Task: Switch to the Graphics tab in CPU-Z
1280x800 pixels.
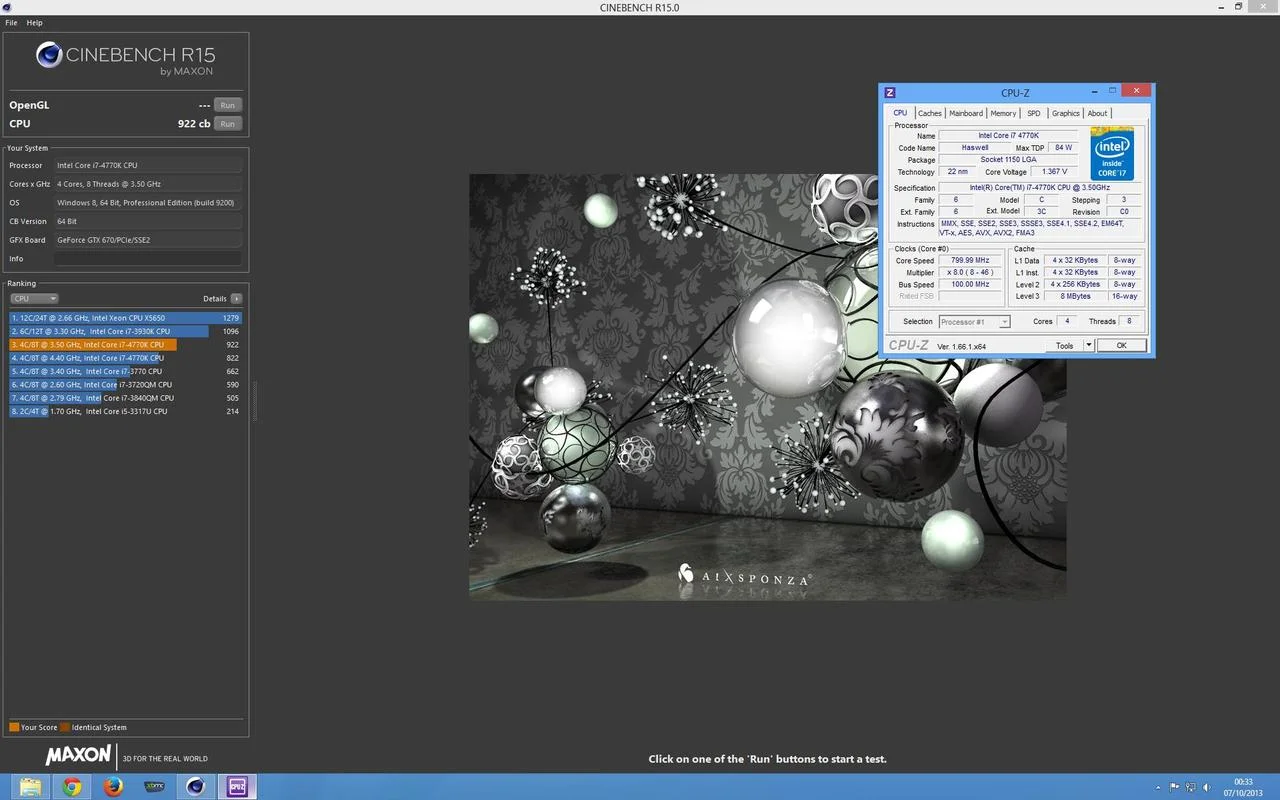Action: (x=1066, y=113)
